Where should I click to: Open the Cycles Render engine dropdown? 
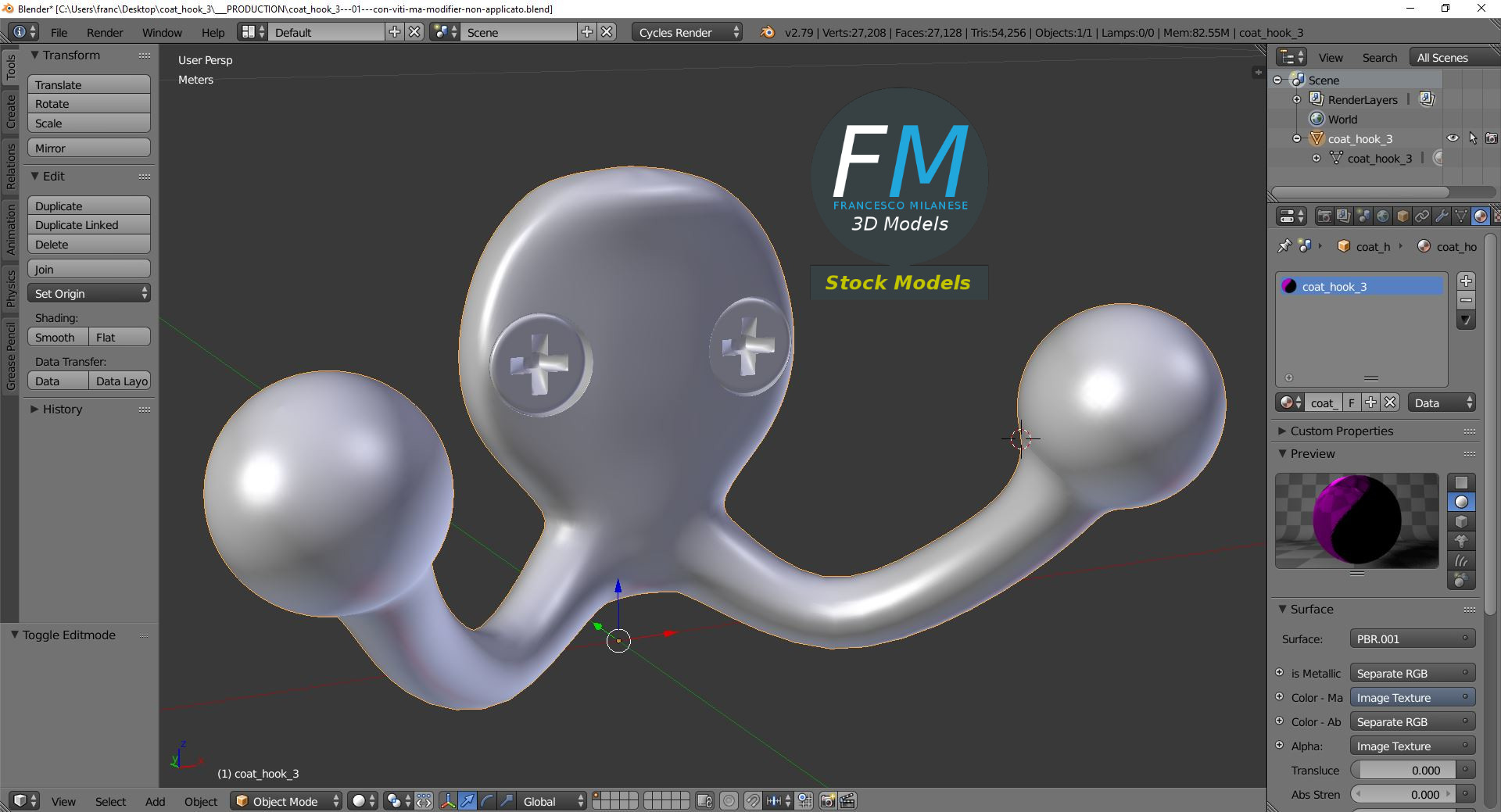coord(687,32)
